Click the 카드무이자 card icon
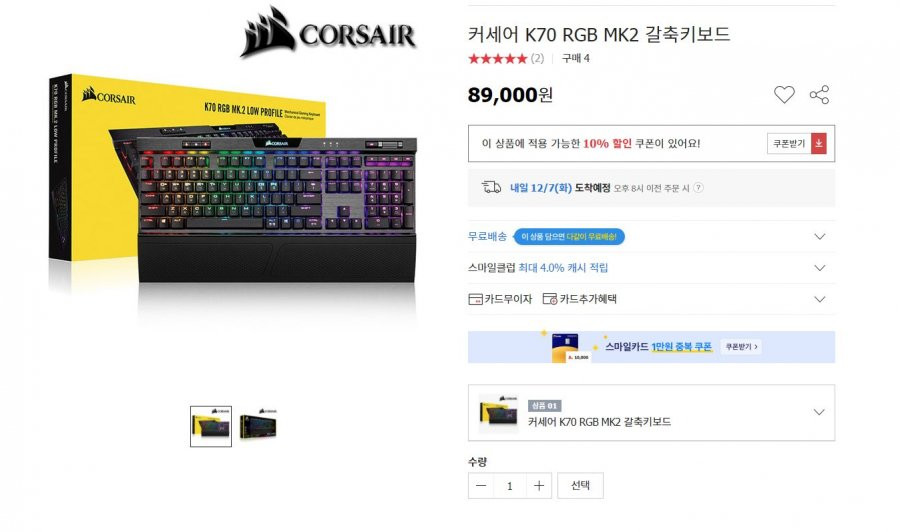The height and width of the screenshot is (532, 900). pyautogui.click(x=475, y=299)
